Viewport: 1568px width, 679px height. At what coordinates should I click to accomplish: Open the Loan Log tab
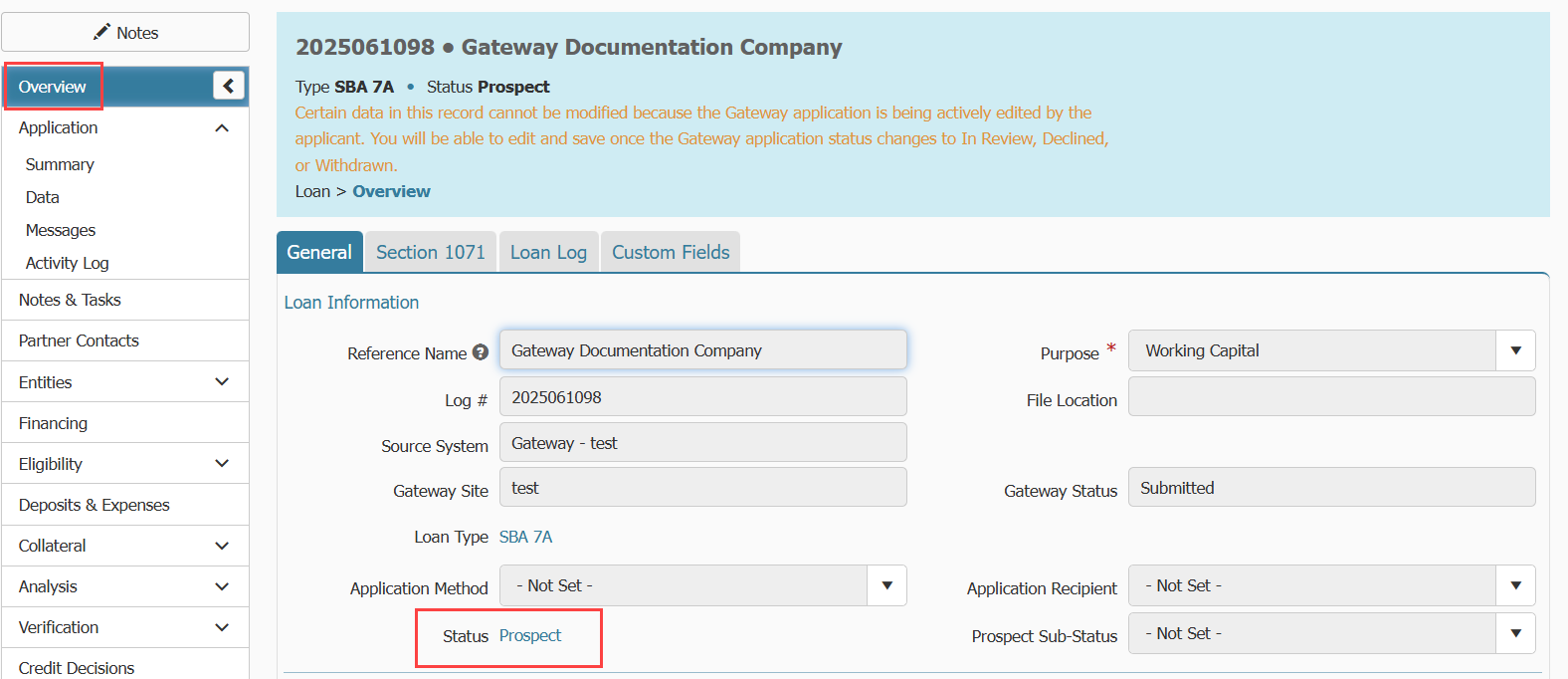tap(548, 252)
